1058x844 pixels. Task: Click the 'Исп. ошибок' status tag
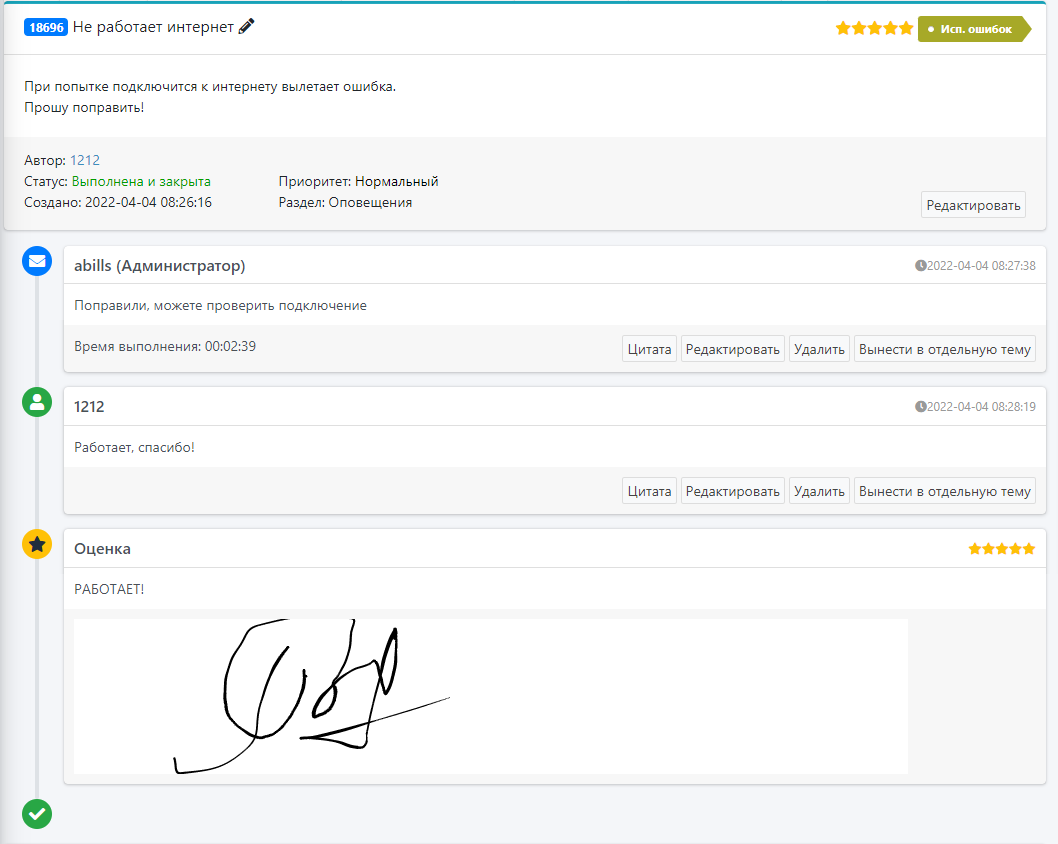coord(973,29)
